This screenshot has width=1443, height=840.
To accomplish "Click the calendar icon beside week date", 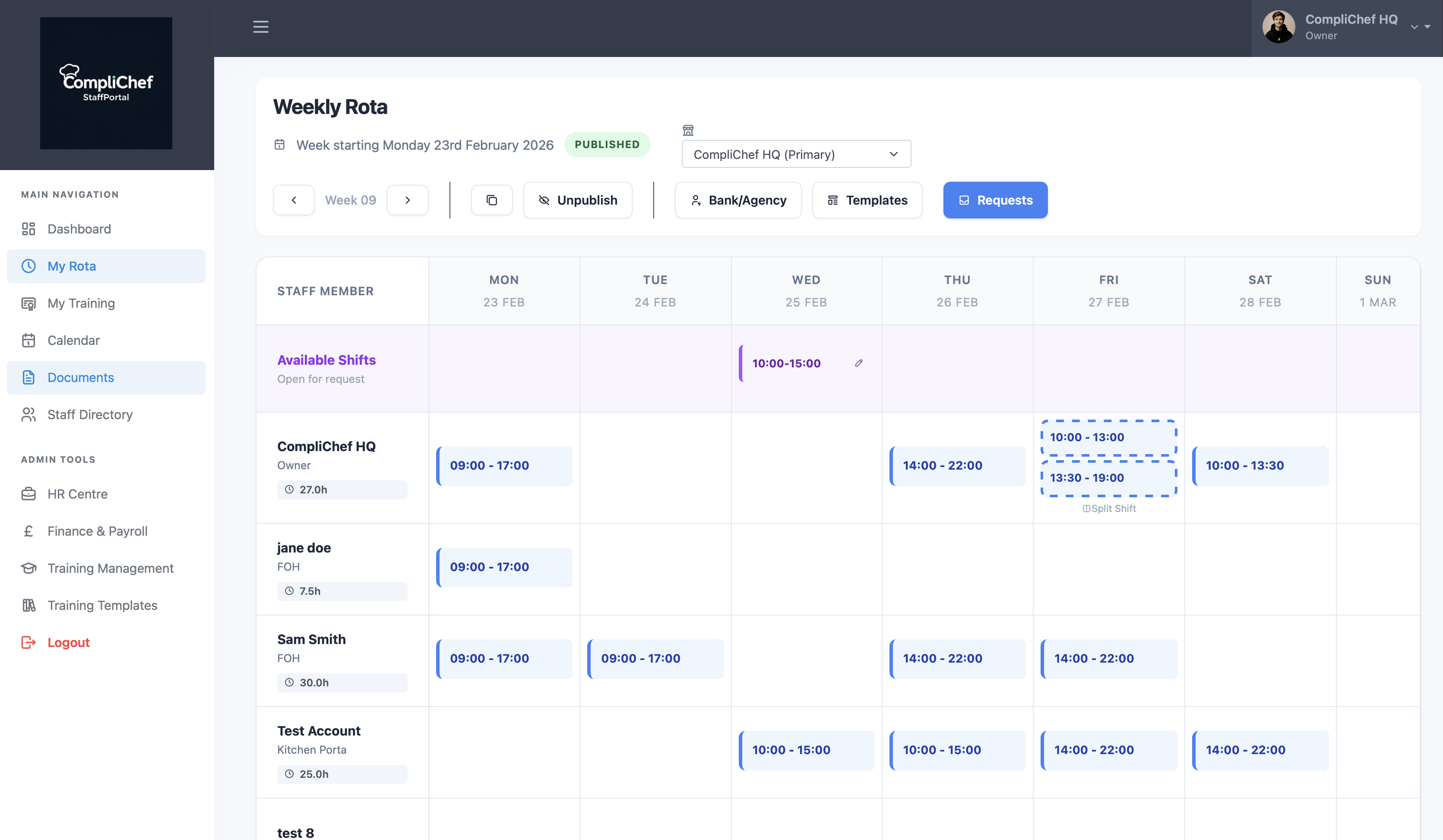I will point(279,144).
